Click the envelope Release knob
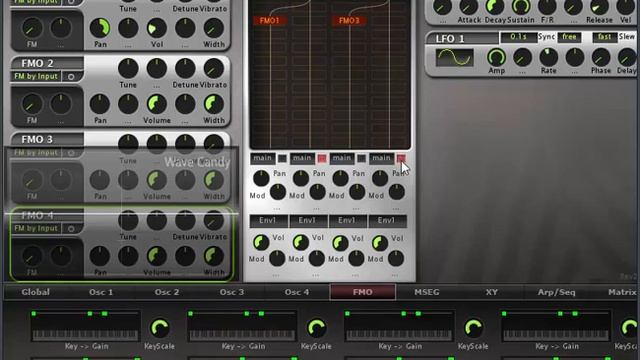This screenshot has width=640, height=360. tap(599, 7)
